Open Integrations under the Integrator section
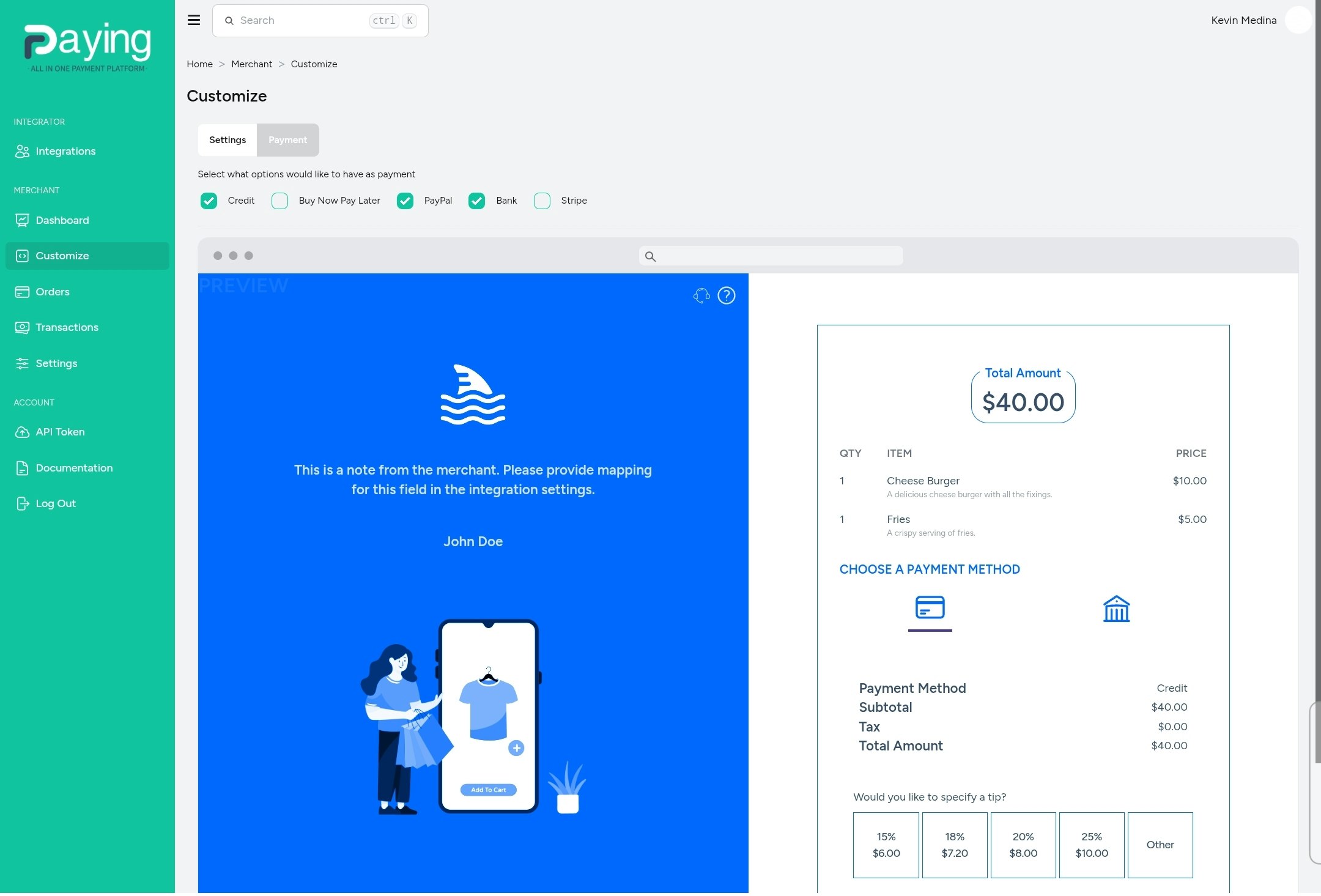Image resolution: width=1321 pixels, height=896 pixels. coord(65,151)
